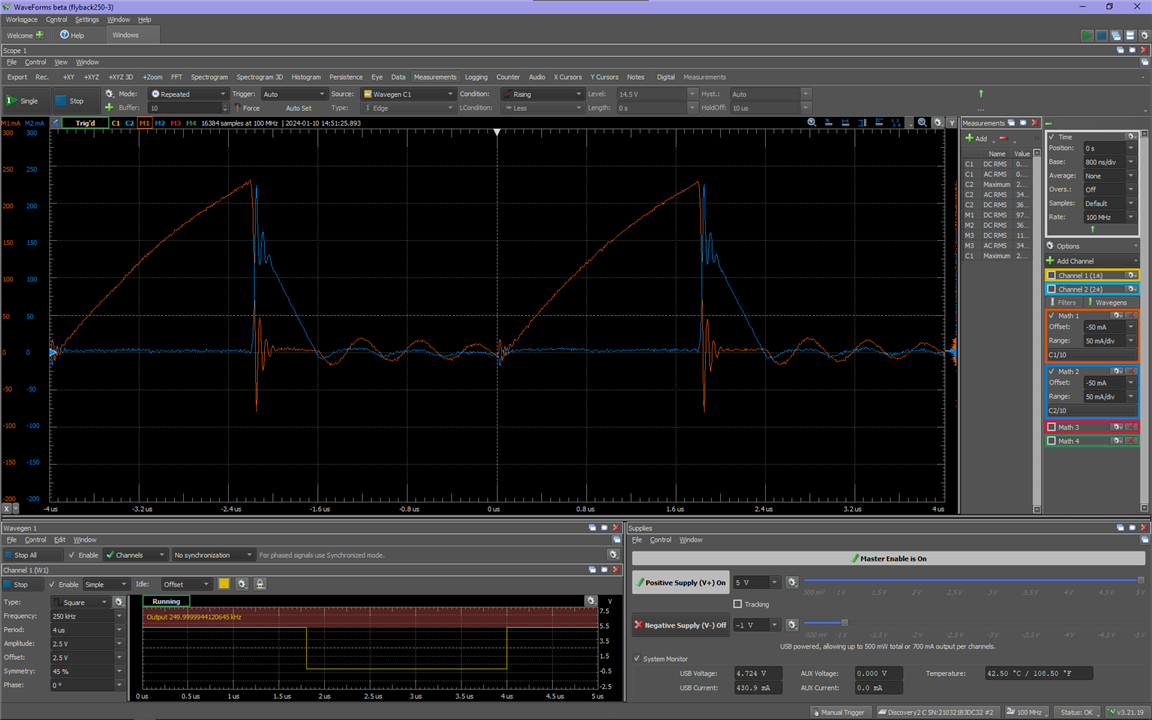Viewport: 1152px width, 720px height.
Task: Click Manual Trigger in status bar
Action: pyautogui.click(x=838, y=712)
